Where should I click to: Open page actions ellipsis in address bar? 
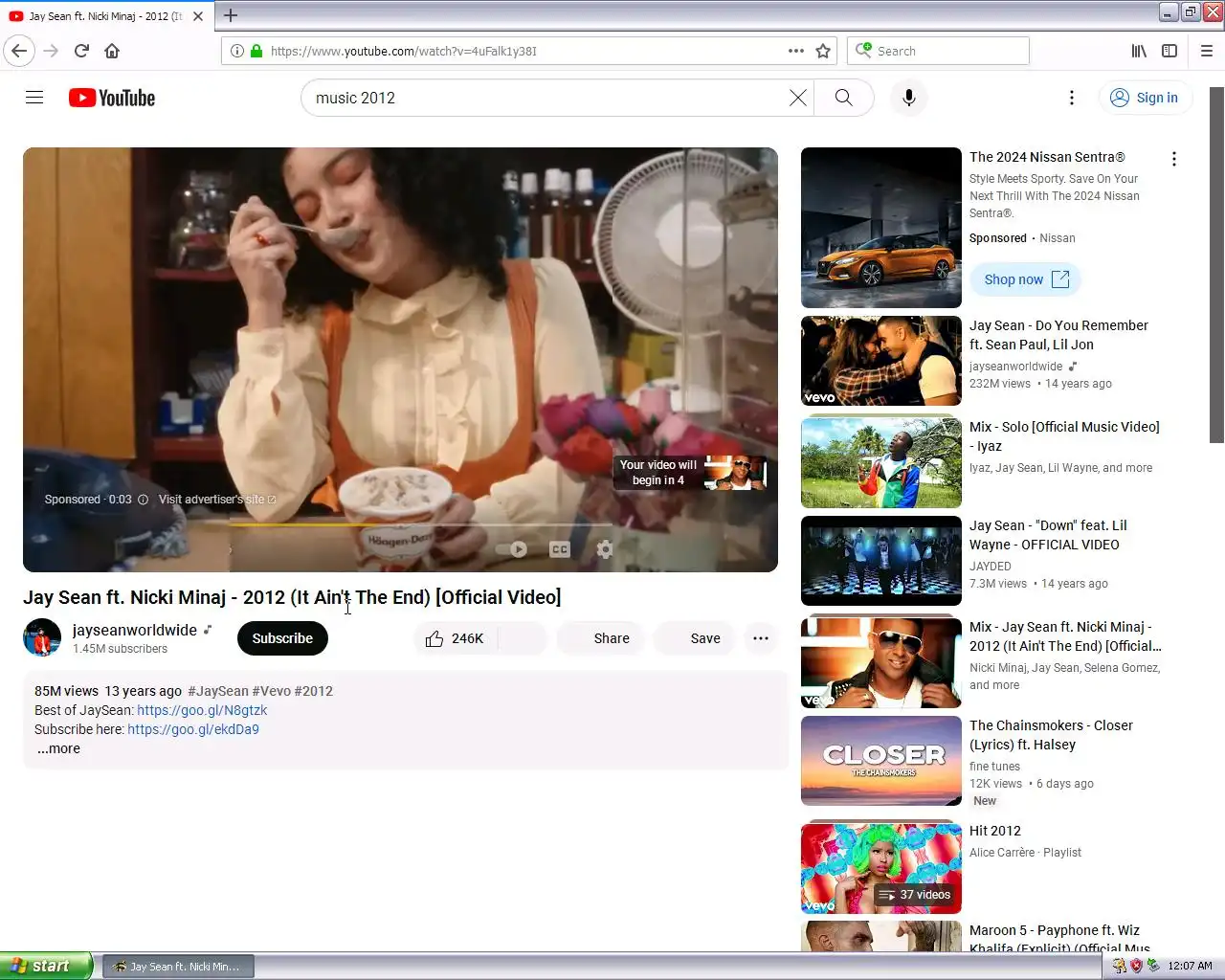click(x=795, y=51)
